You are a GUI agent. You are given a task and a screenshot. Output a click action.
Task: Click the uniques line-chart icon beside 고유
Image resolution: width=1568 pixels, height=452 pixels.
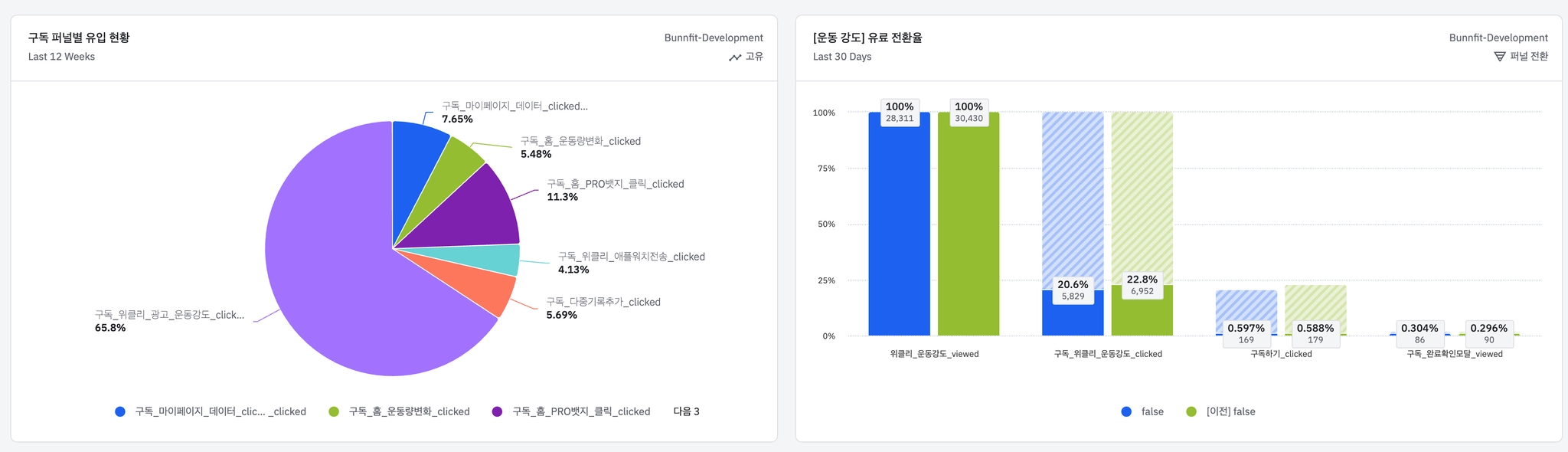pyautogui.click(x=734, y=57)
